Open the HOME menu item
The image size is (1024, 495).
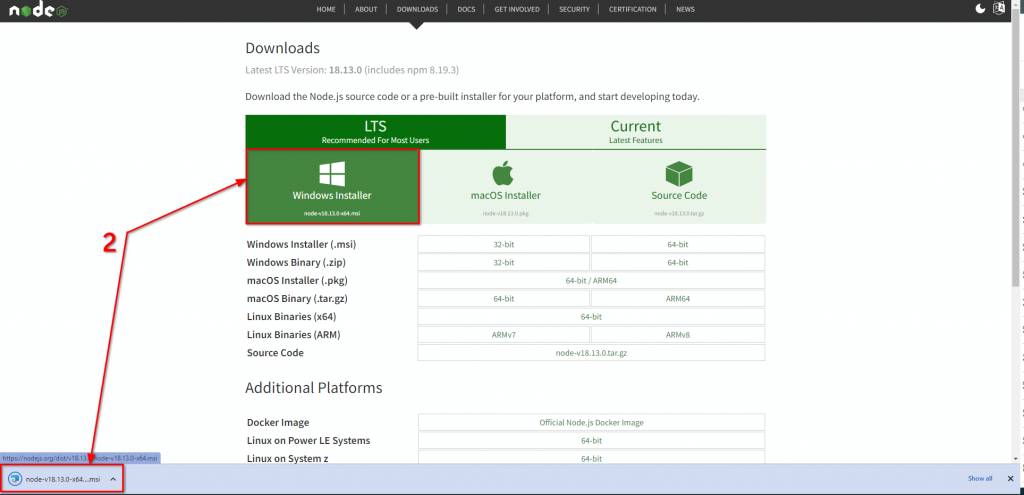[326, 9]
